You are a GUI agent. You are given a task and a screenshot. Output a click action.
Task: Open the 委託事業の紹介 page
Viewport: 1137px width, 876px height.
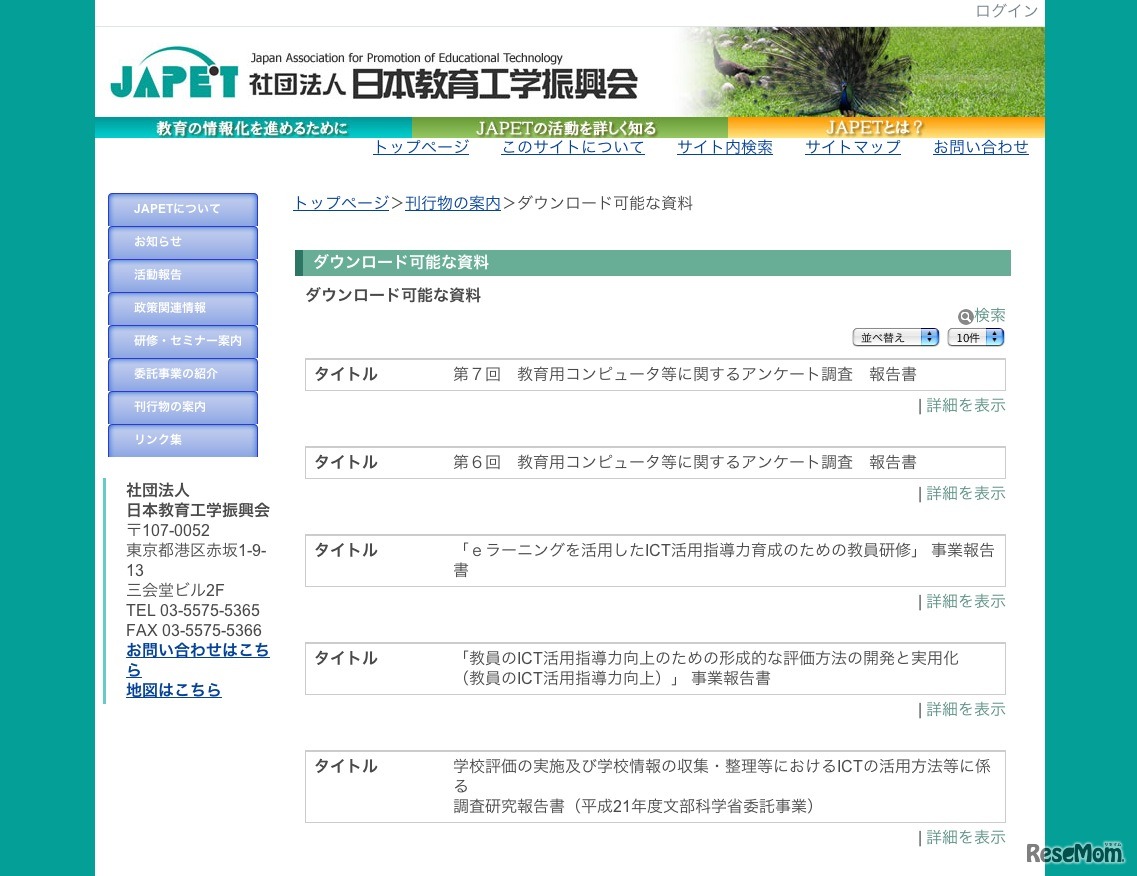[182, 374]
